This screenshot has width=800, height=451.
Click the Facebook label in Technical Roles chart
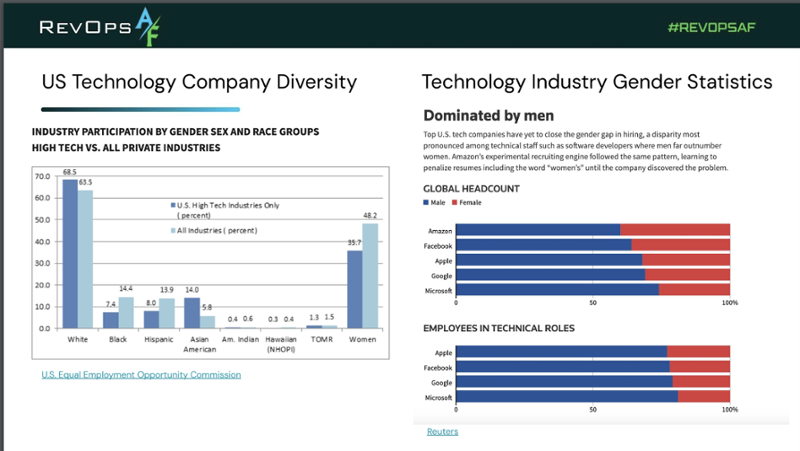[x=438, y=368]
